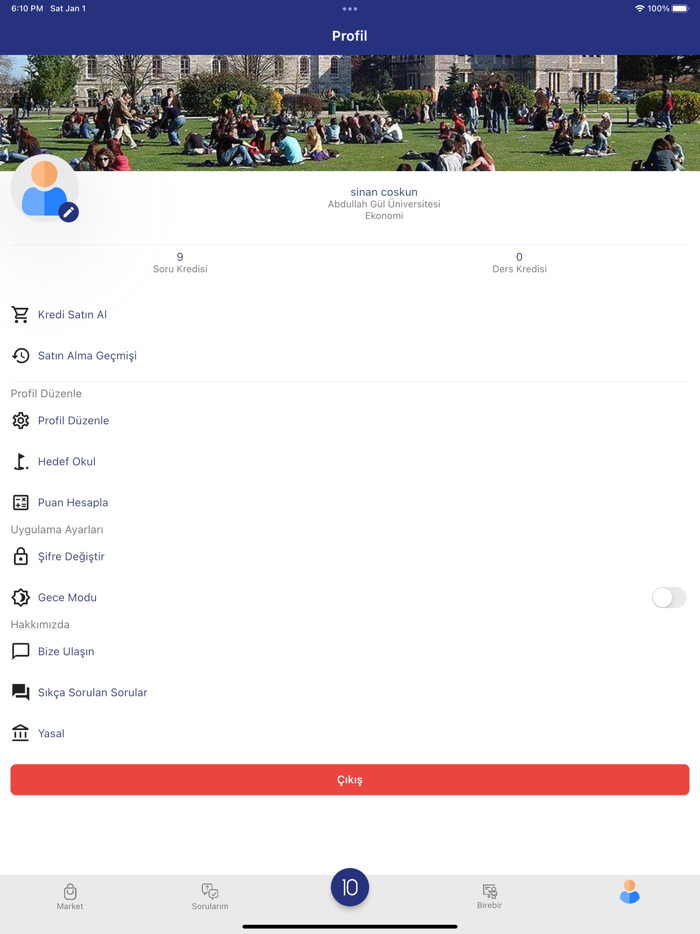
Task: Click the Sıkça Sorulan Sorular chat icon
Action: 20,692
